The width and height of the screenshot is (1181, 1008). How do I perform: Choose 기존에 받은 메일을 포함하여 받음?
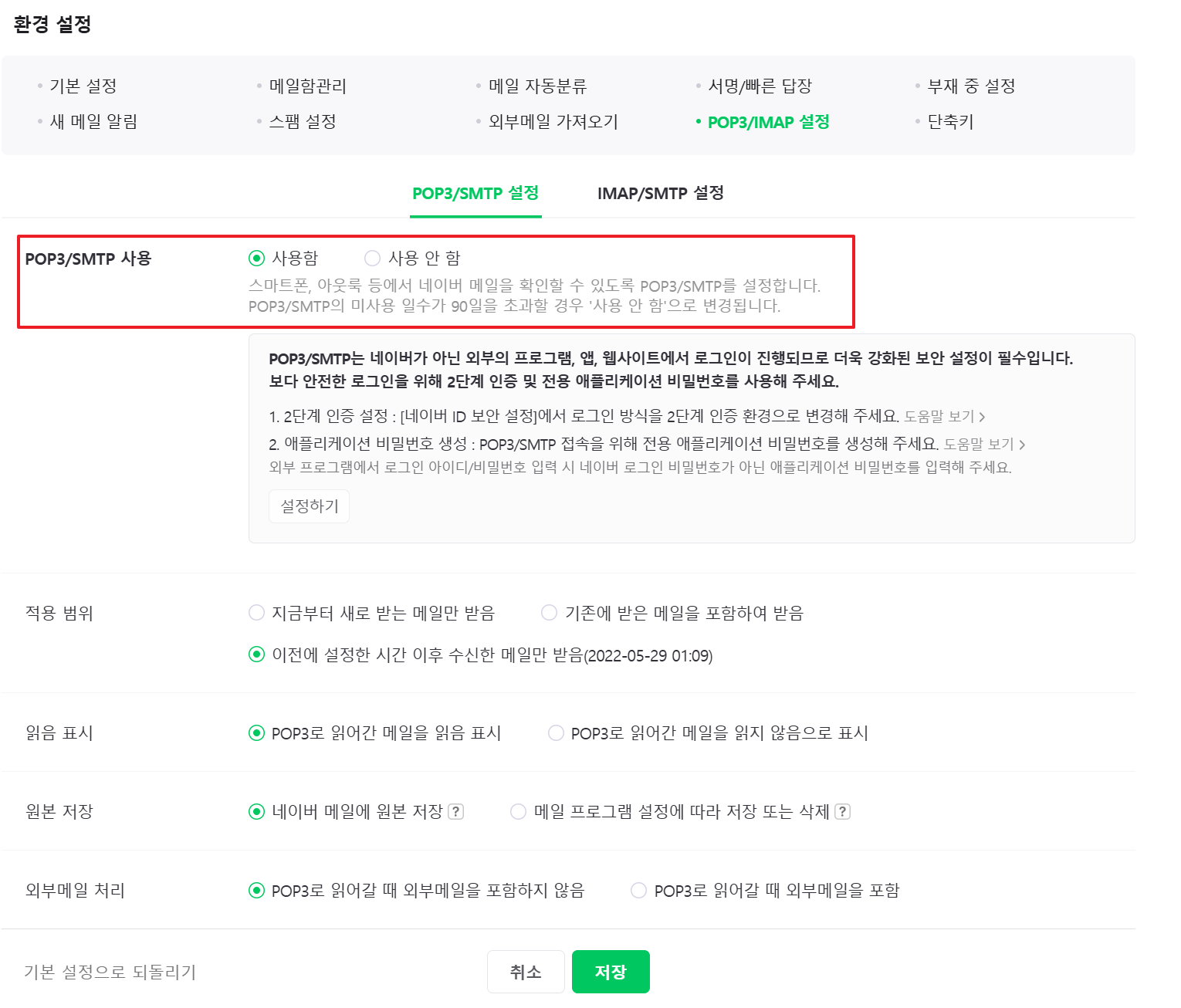550,613
